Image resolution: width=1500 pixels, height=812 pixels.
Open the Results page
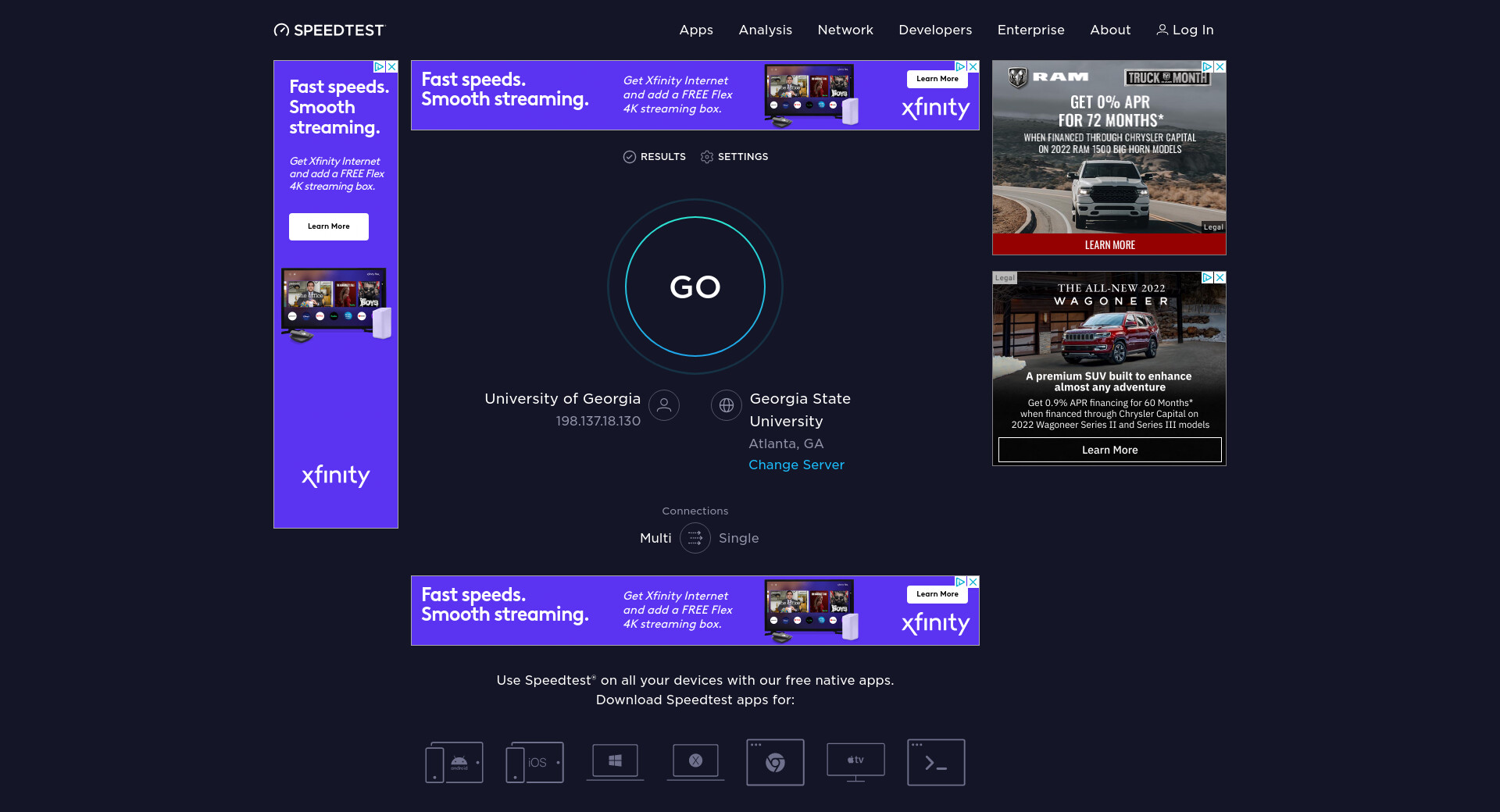click(655, 157)
